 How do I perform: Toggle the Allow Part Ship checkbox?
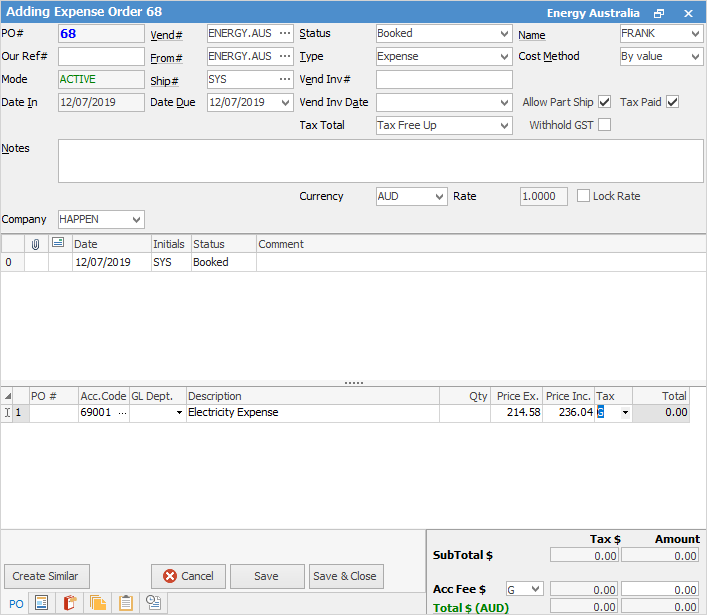click(x=604, y=102)
